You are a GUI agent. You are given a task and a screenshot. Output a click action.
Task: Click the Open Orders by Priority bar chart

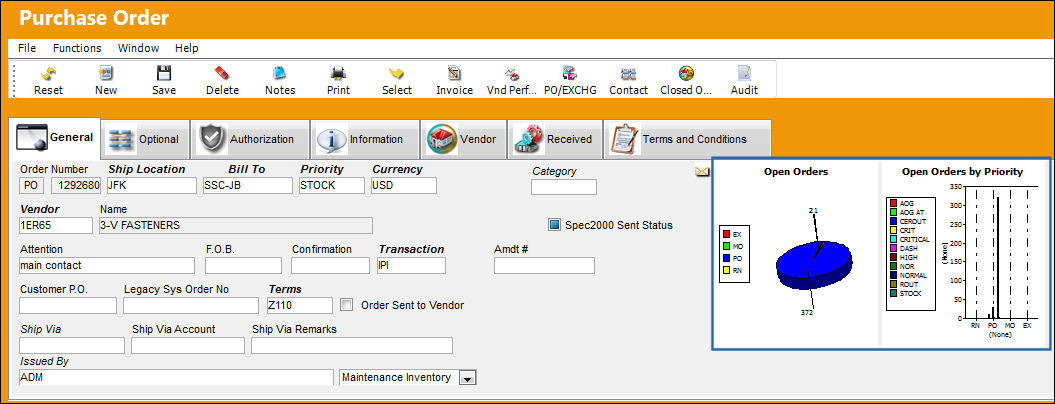(1001, 253)
